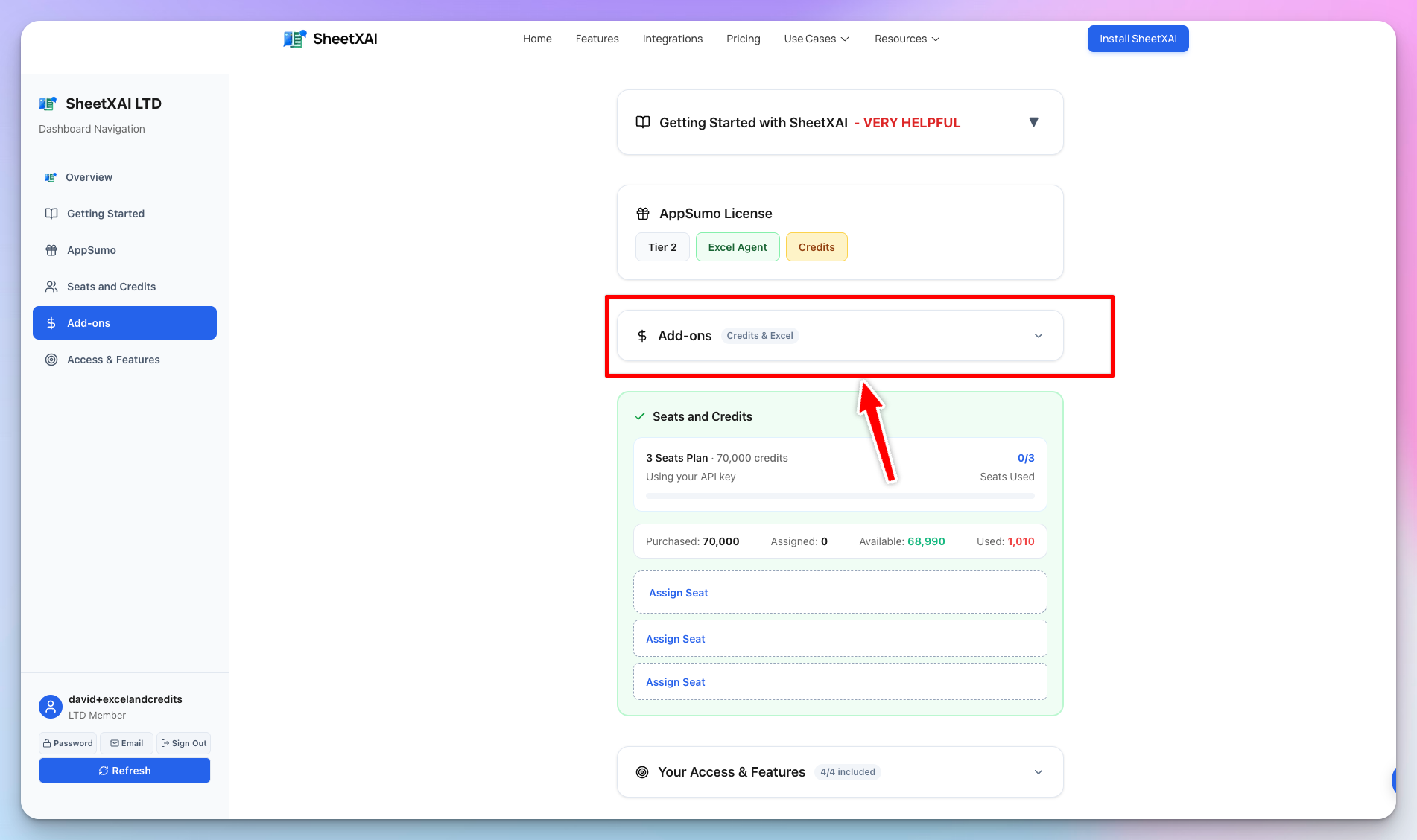Click the user avatar icon above david+excelandcredits
This screenshot has height=840, width=1417.
click(x=50, y=706)
